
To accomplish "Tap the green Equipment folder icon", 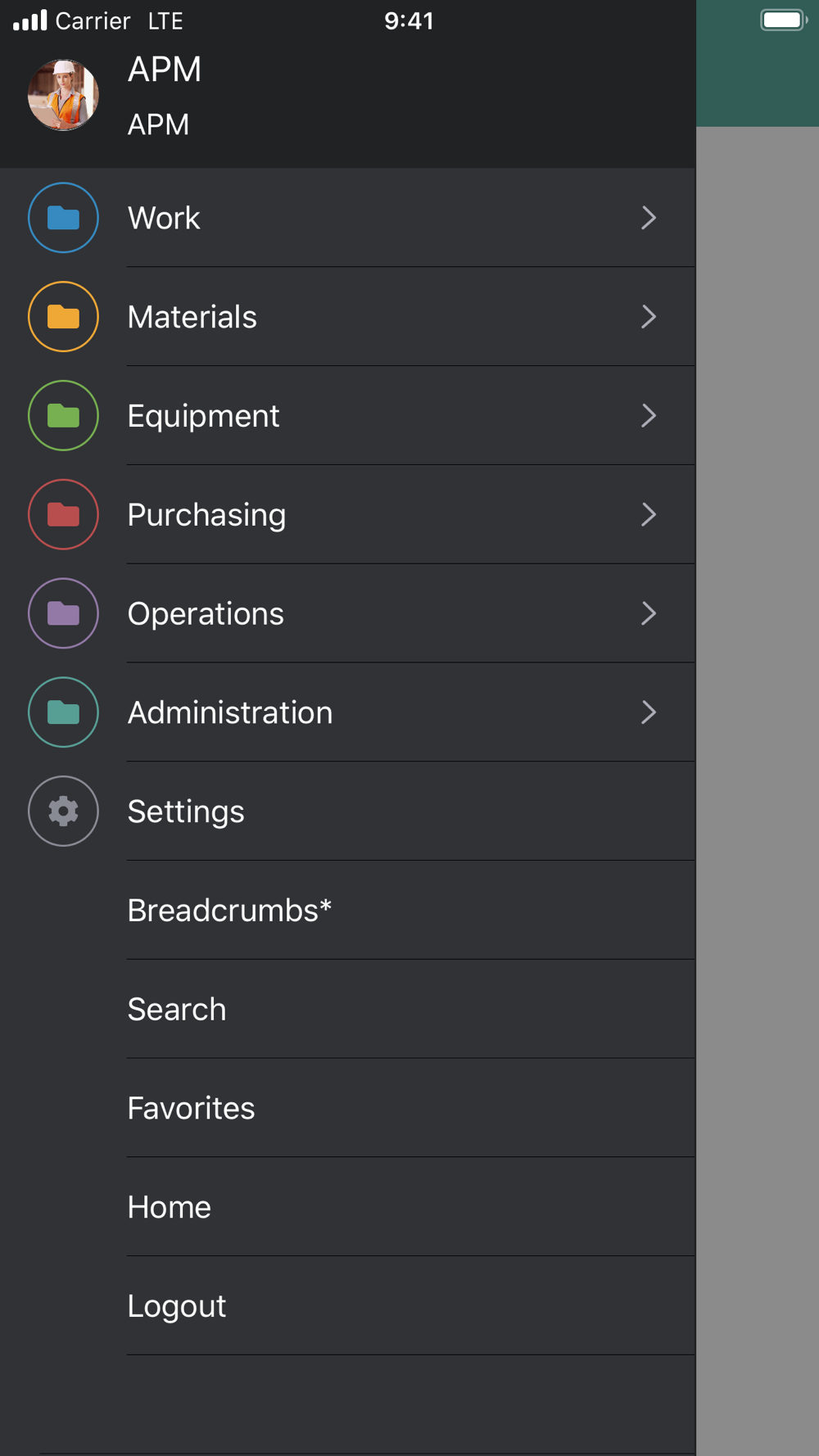I will (x=63, y=416).
